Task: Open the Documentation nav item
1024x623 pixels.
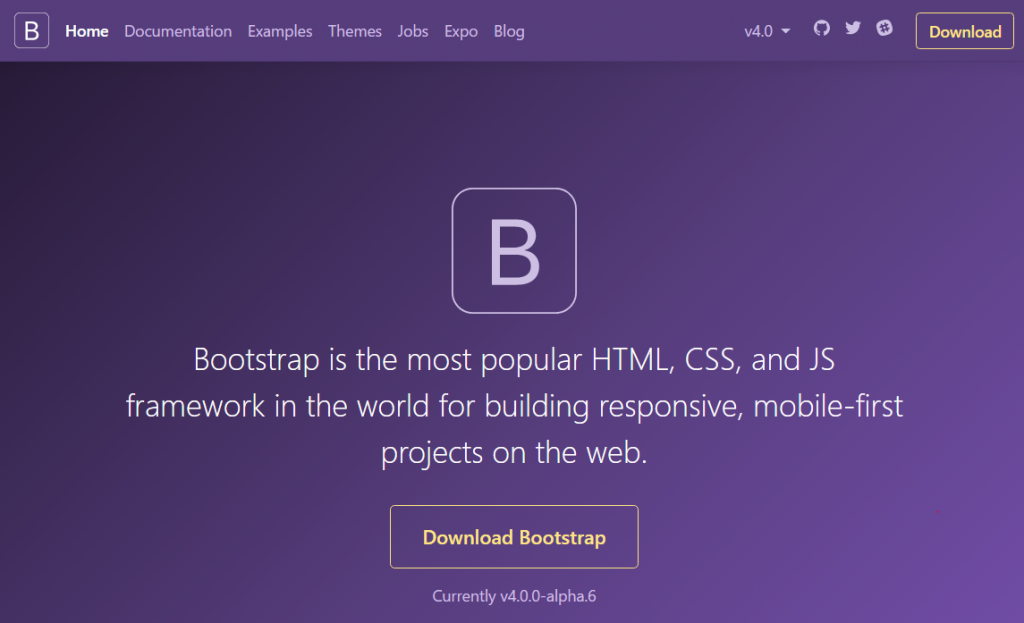Action: pos(178,31)
